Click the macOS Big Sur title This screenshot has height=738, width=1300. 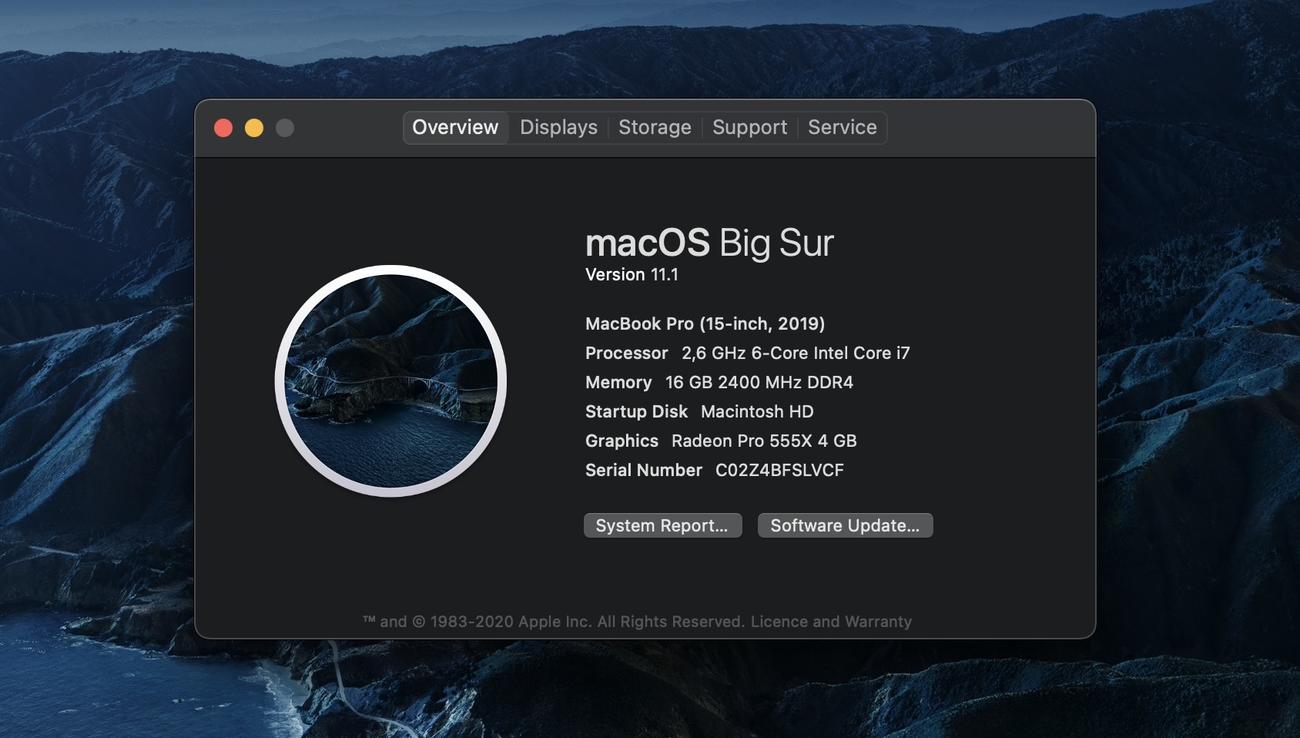709,243
